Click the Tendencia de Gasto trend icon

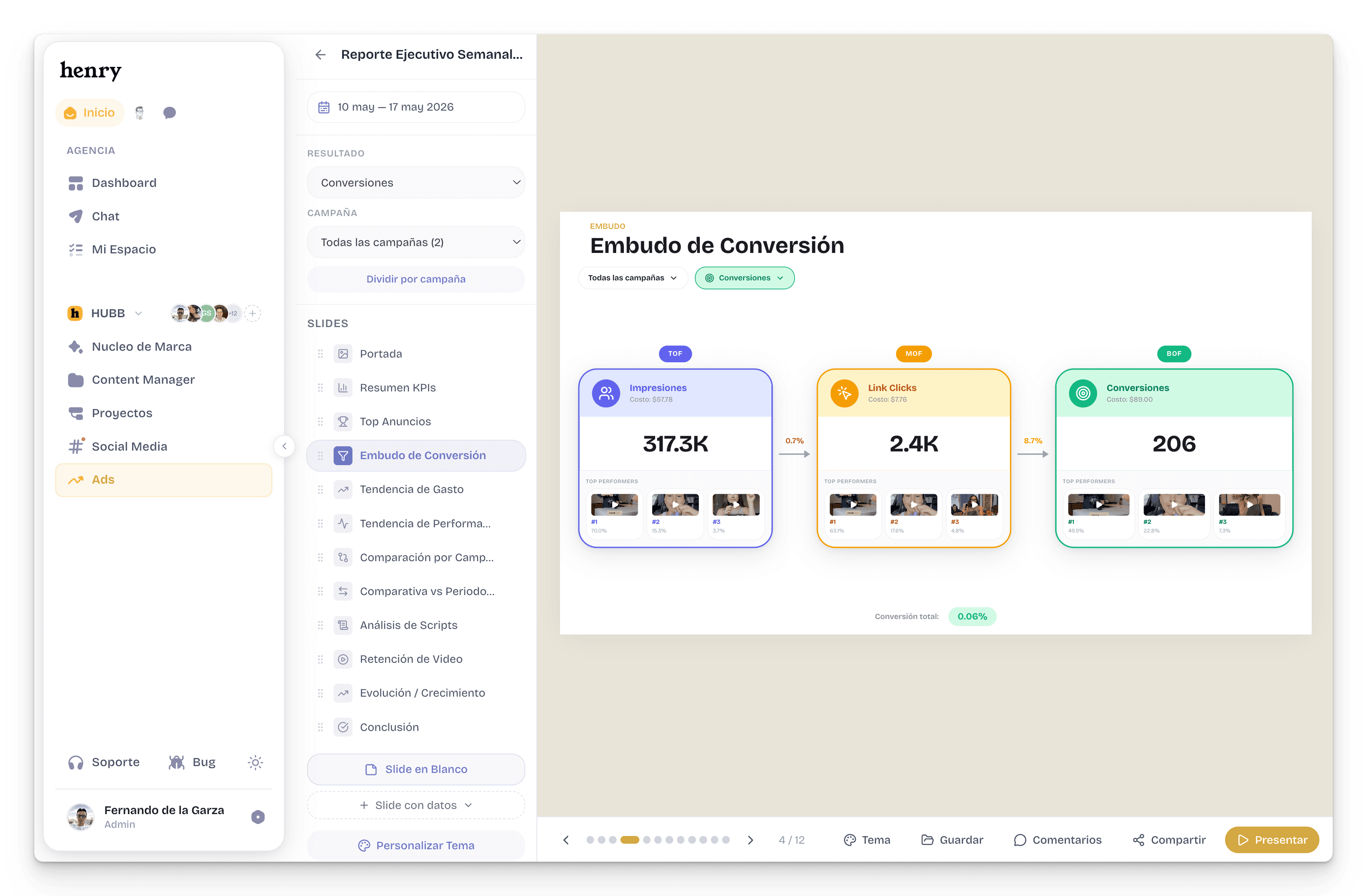[x=343, y=489]
